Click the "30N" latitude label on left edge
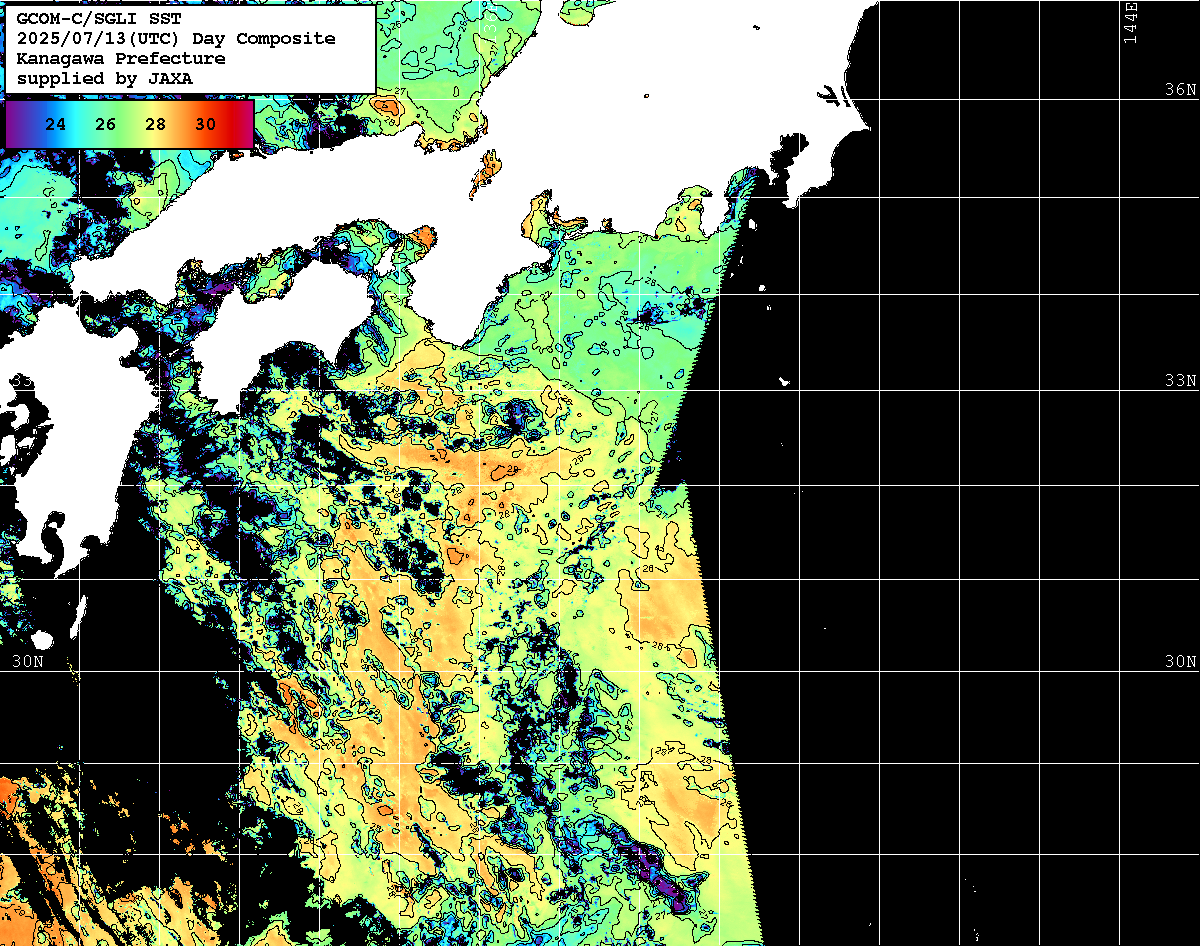The image size is (1200, 946). (28, 662)
